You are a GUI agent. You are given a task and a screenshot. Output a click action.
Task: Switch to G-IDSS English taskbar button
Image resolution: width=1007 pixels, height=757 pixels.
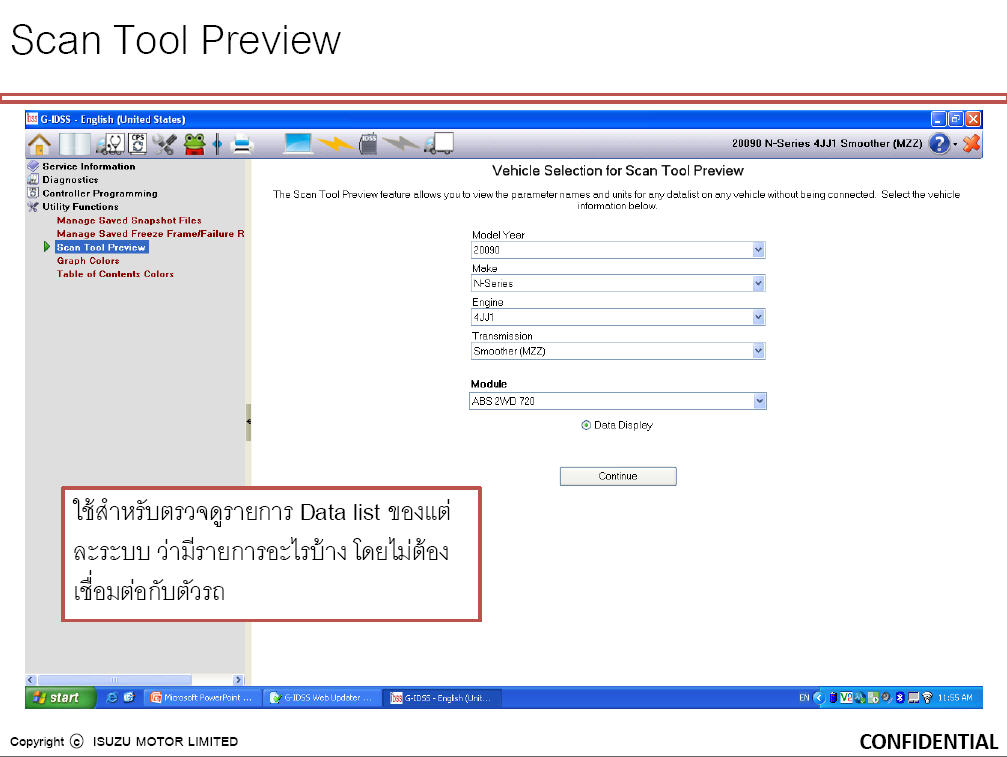[x=443, y=698]
